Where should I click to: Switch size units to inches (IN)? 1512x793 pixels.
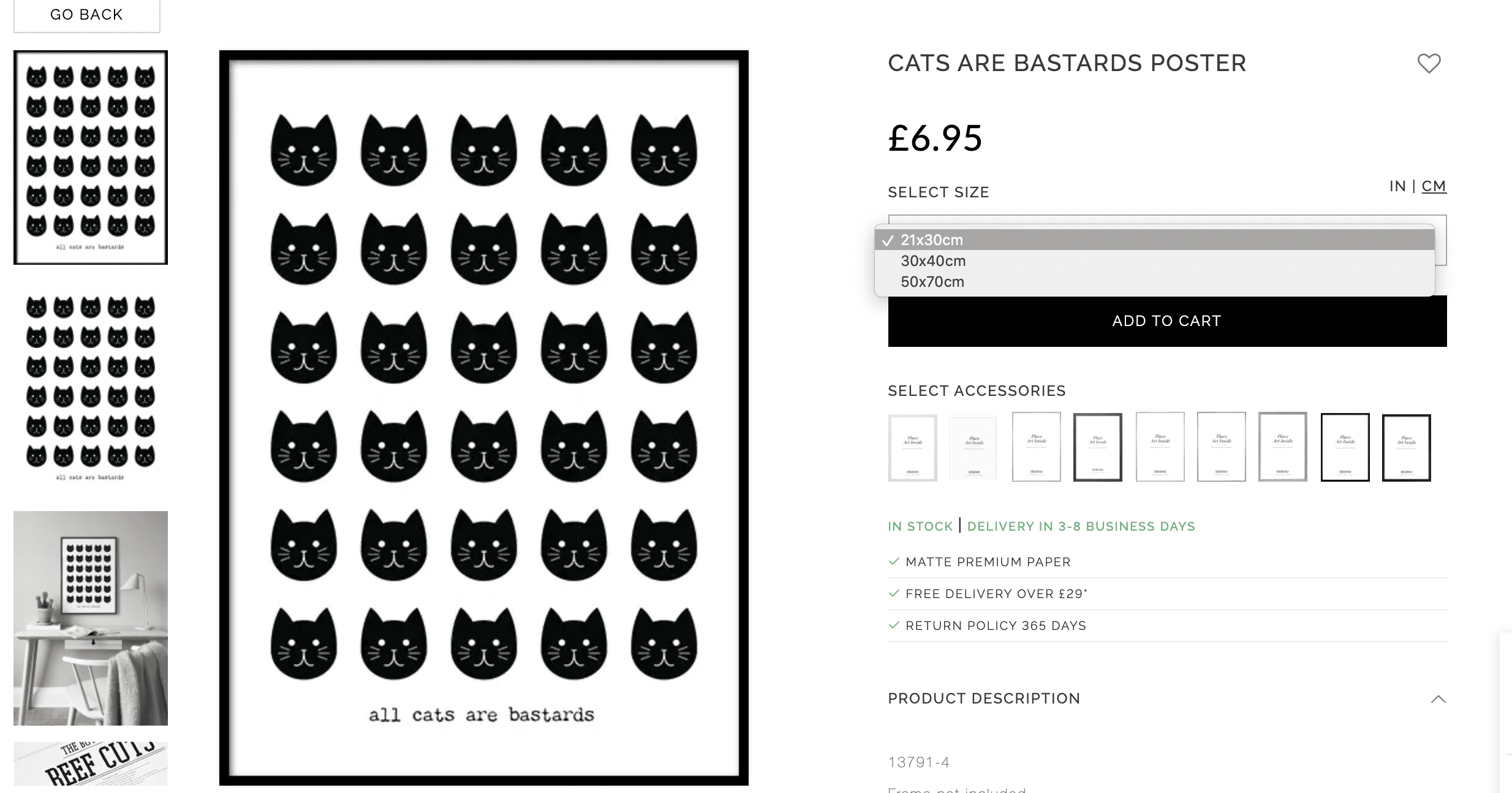pos(1397,186)
